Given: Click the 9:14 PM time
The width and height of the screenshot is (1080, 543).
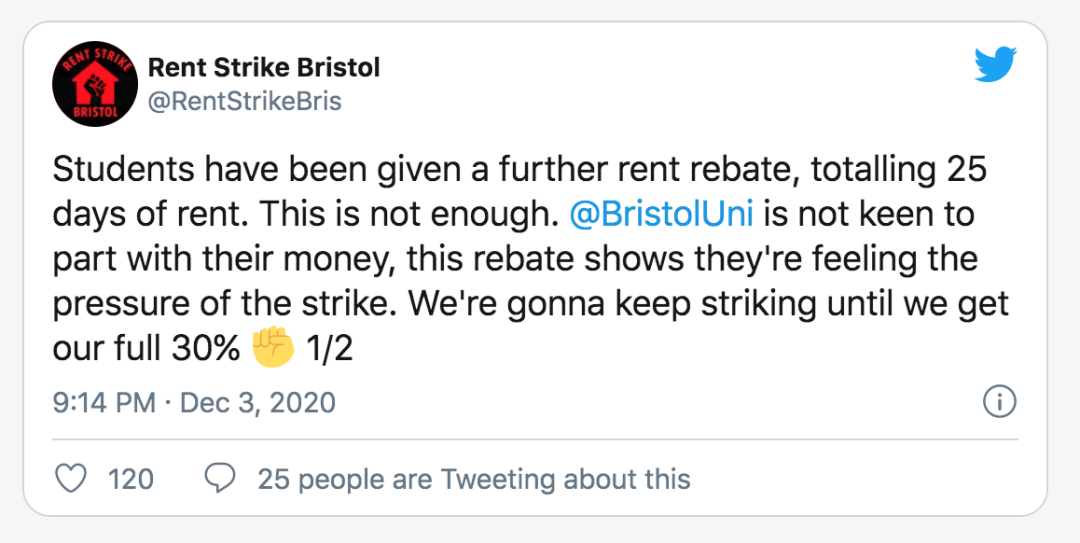Looking at the screenshot, I should [x=103, y=403].
